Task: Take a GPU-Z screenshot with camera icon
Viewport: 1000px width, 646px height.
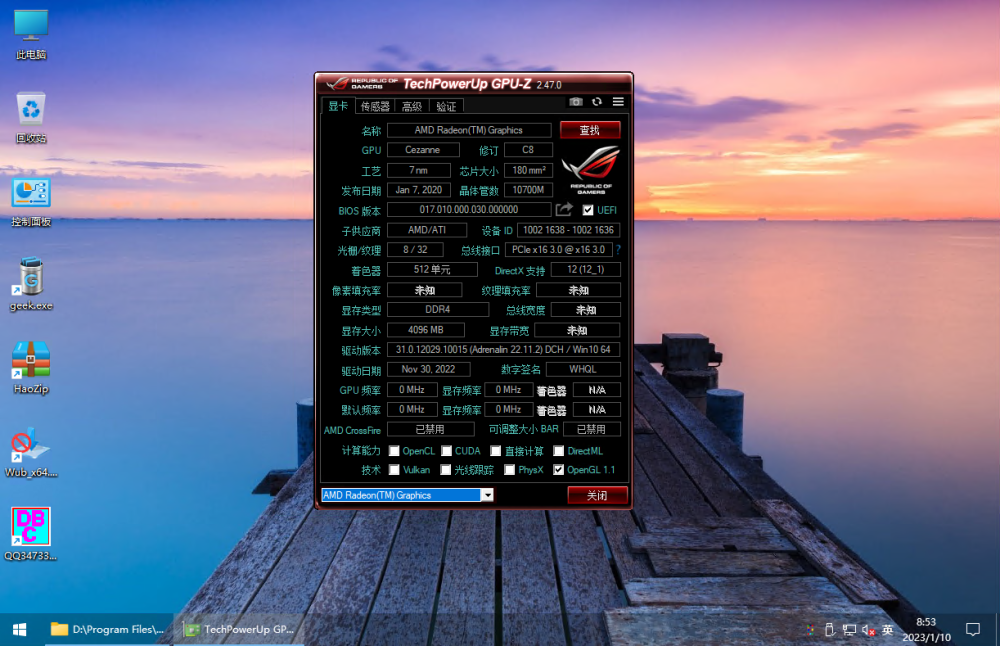Action: click(x=575, y=102)
